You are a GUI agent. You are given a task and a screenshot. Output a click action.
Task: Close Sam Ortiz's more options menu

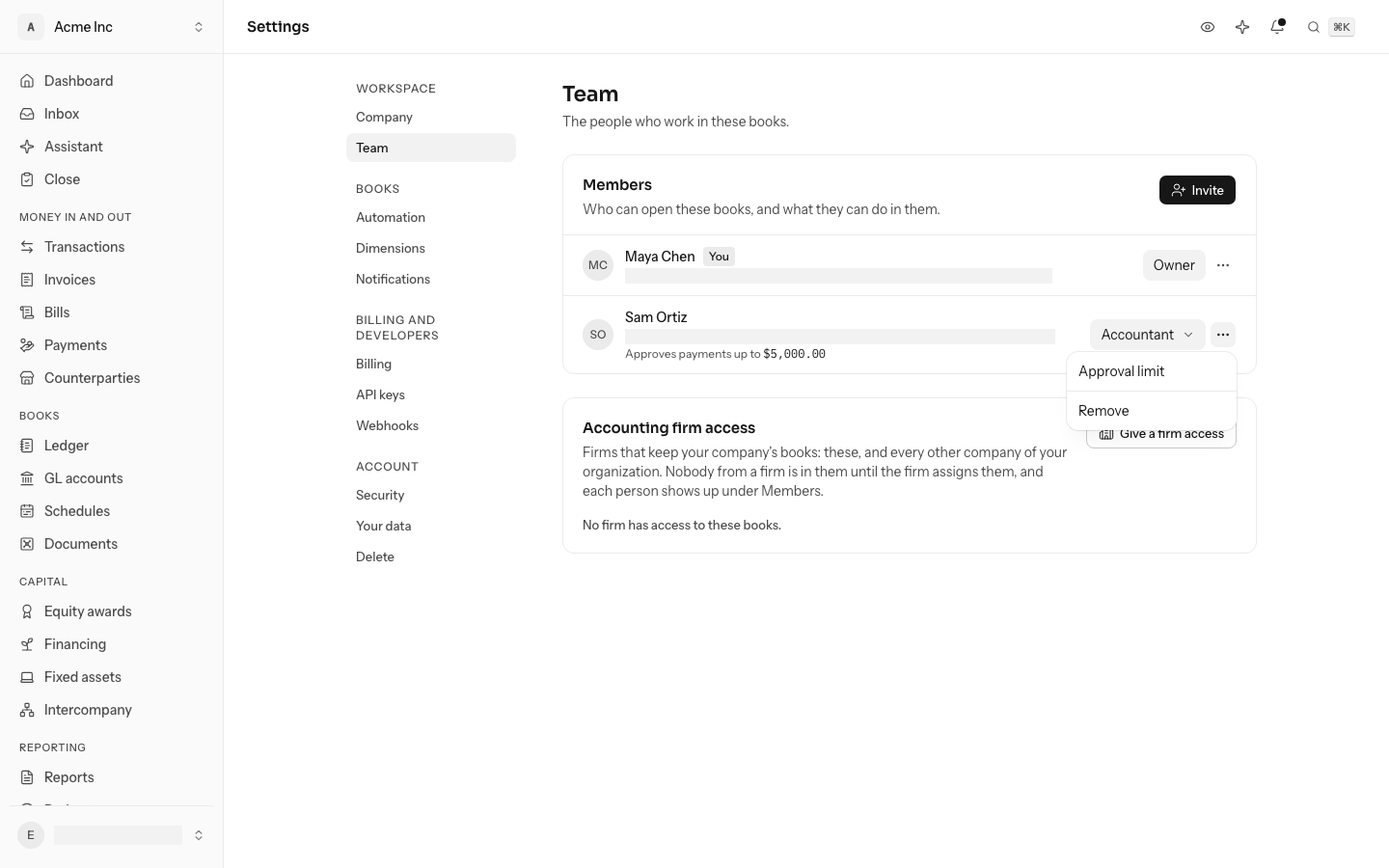(x=1223, y=335)
